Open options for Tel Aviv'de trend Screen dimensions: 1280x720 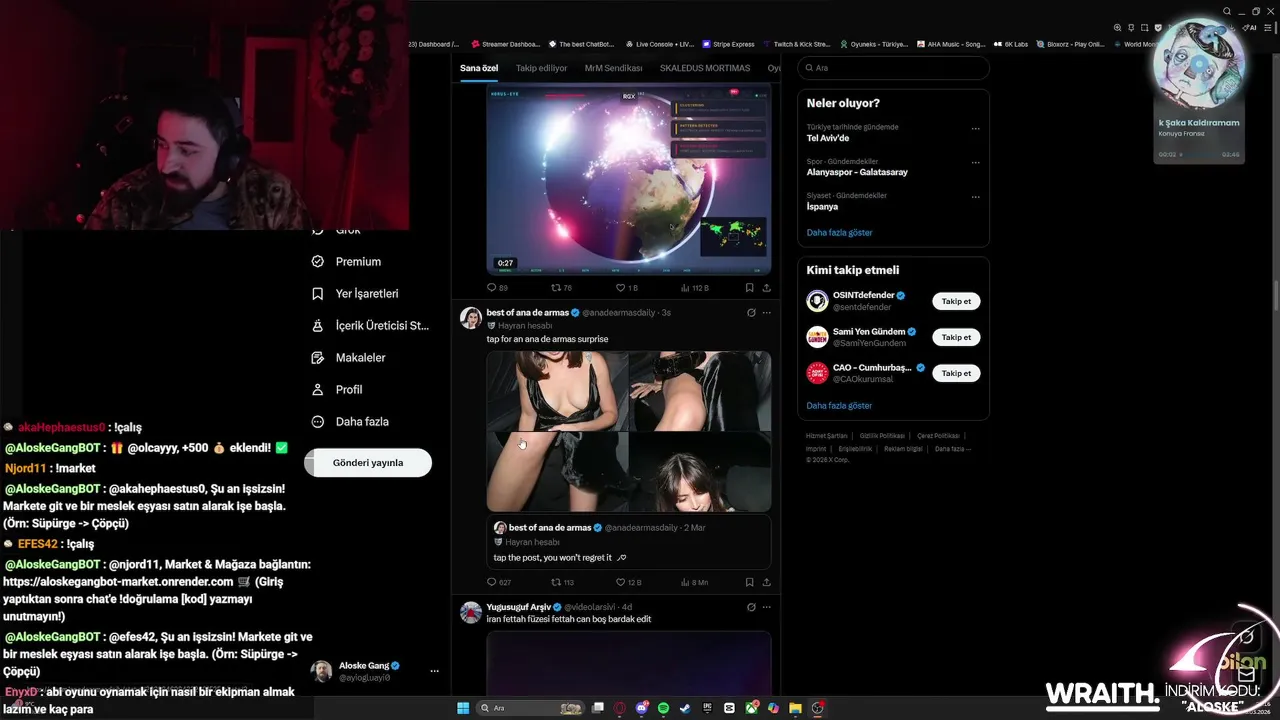pyautogui.click(x=975, y=128)
